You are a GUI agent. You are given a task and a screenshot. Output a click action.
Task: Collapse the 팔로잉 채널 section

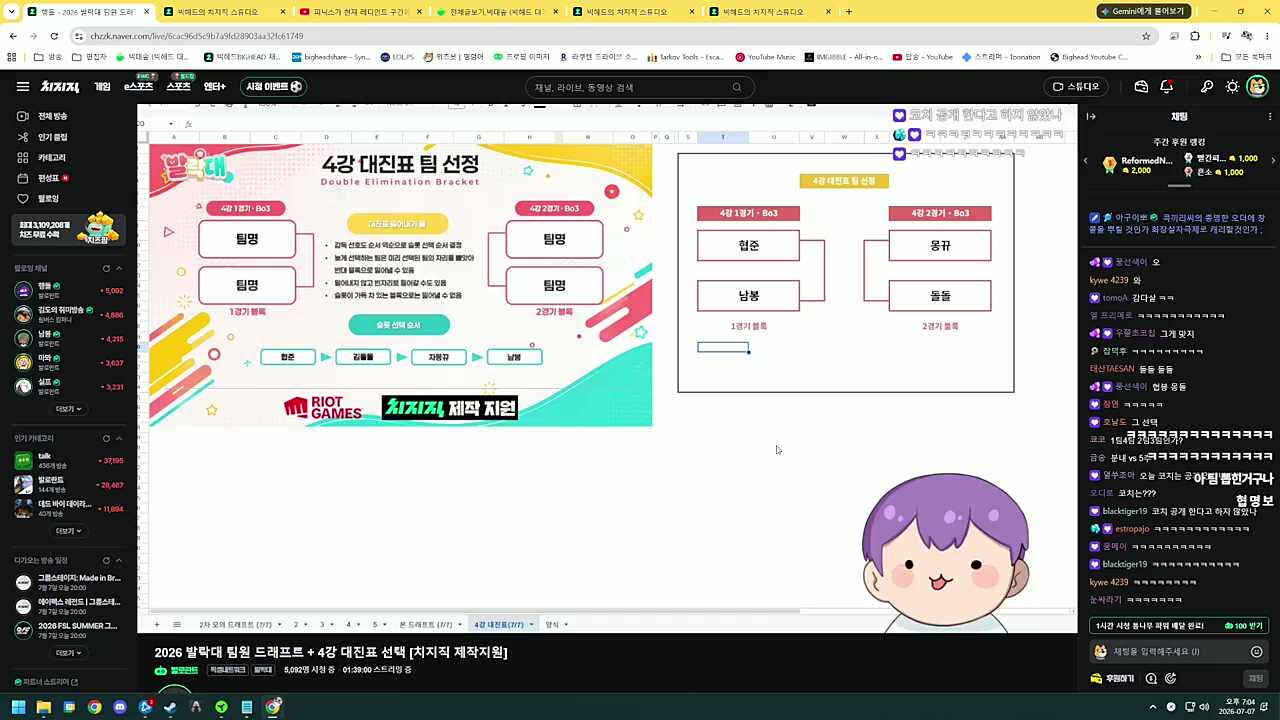pos(118,268)
